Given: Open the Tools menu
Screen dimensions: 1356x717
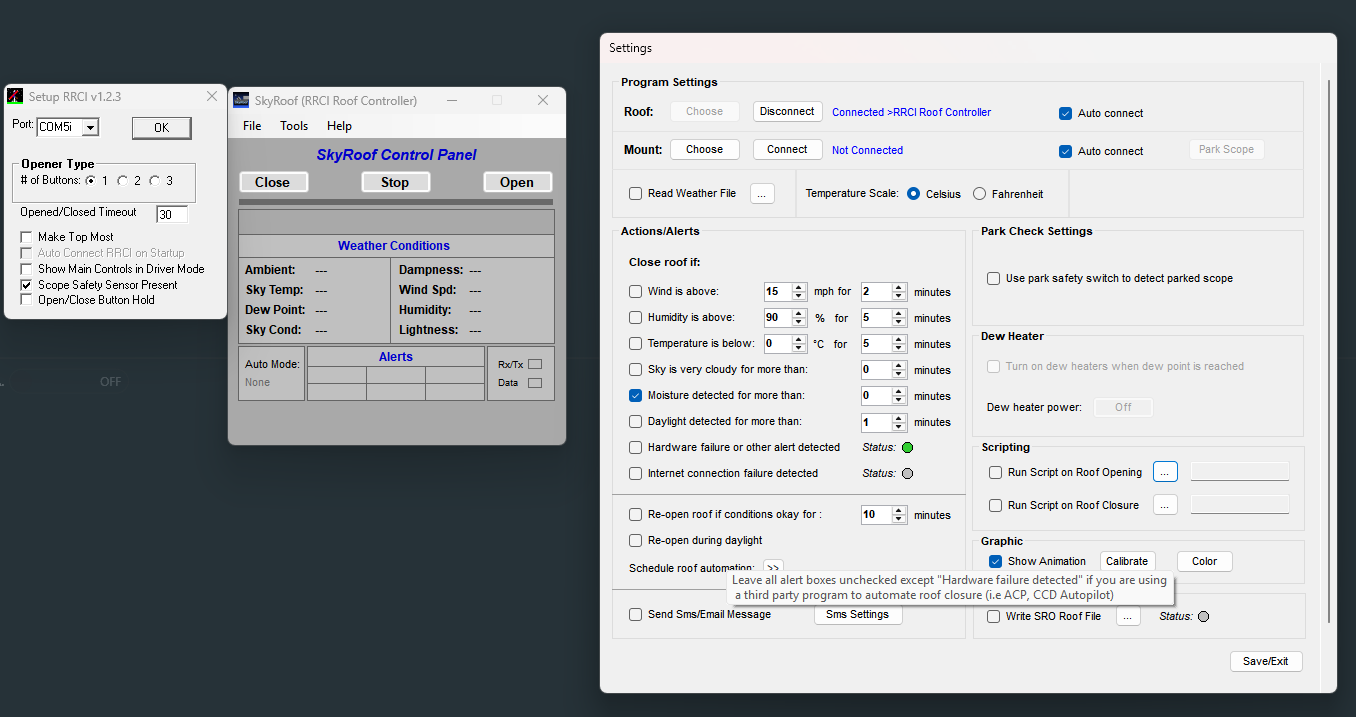Looking at the screenshot, I should 294,126.
